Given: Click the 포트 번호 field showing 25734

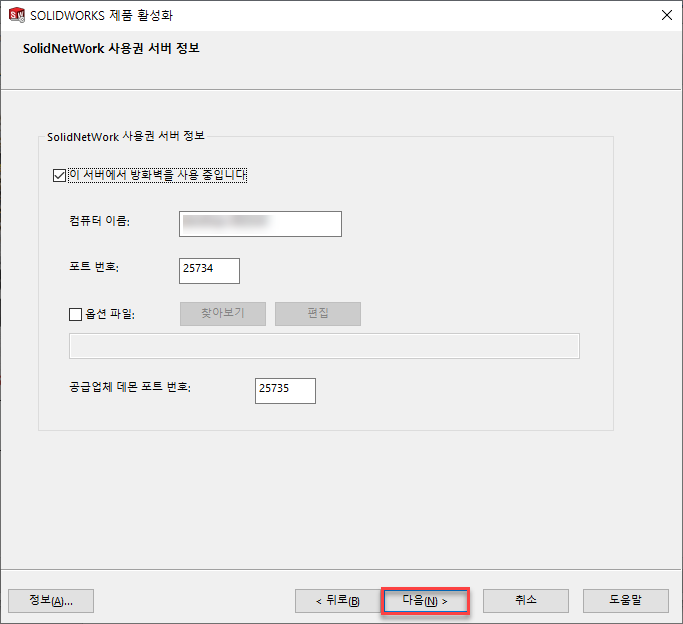Looking at the screenshot, I should (x=209, y=270).
